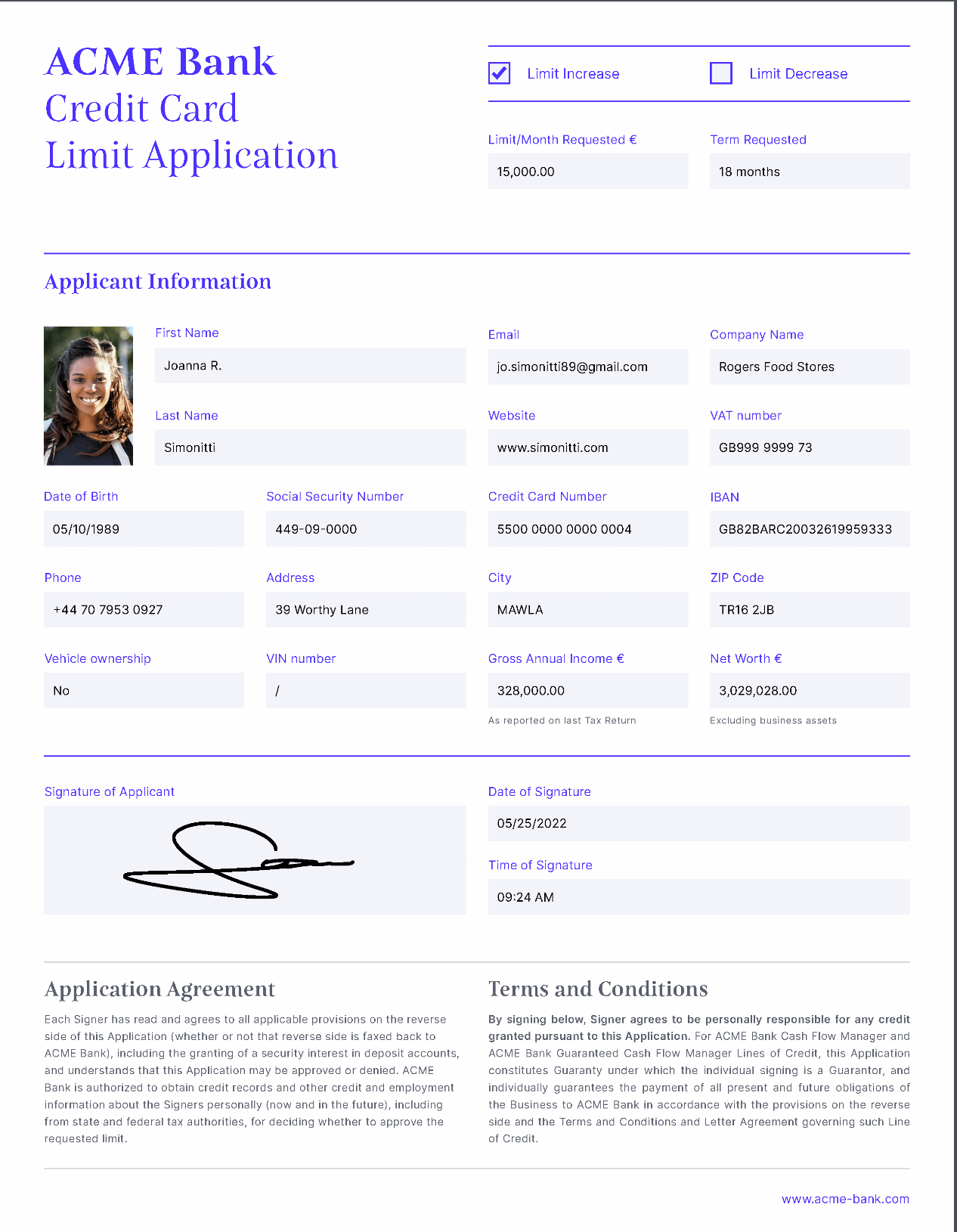Check the Limit Decrease checkbox
The image size is (957, 1232).
click(x=721, y=73)
